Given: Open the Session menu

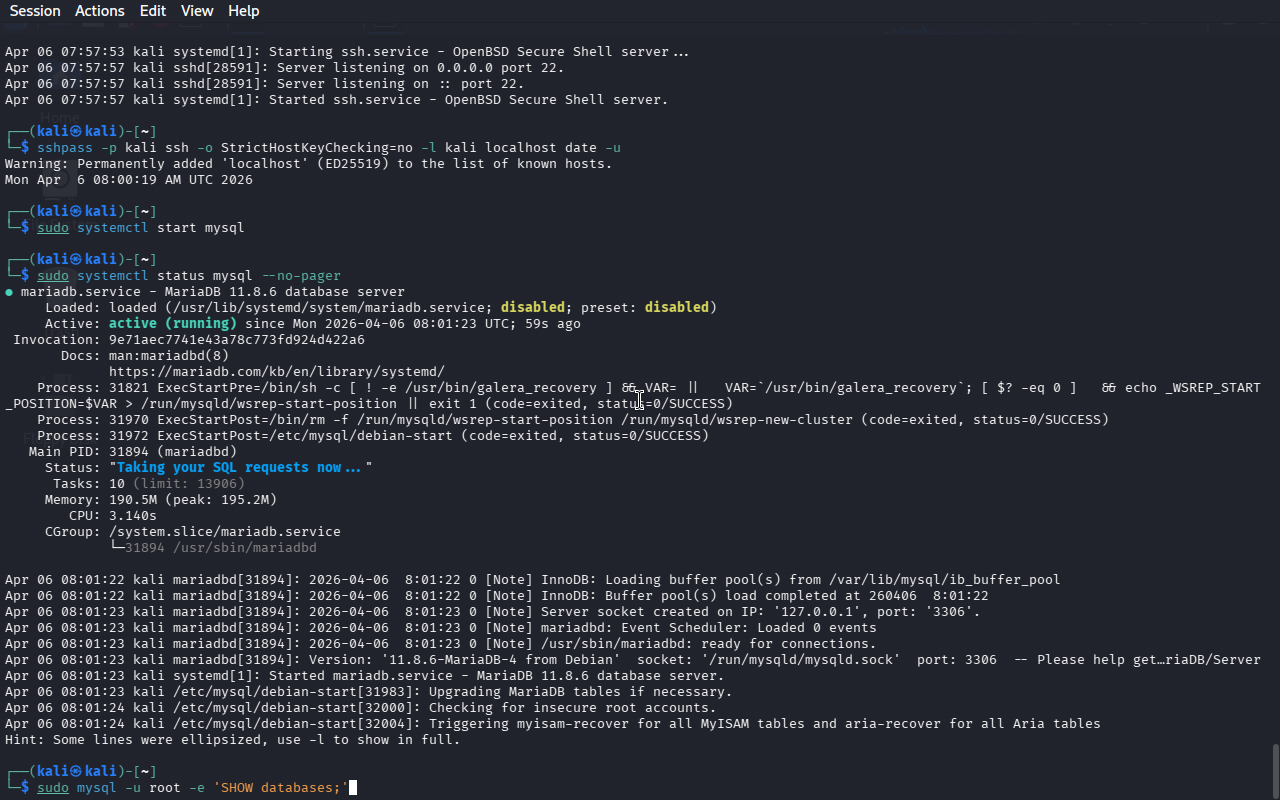Looking at the screenshot, I should (x=35, y=11).
